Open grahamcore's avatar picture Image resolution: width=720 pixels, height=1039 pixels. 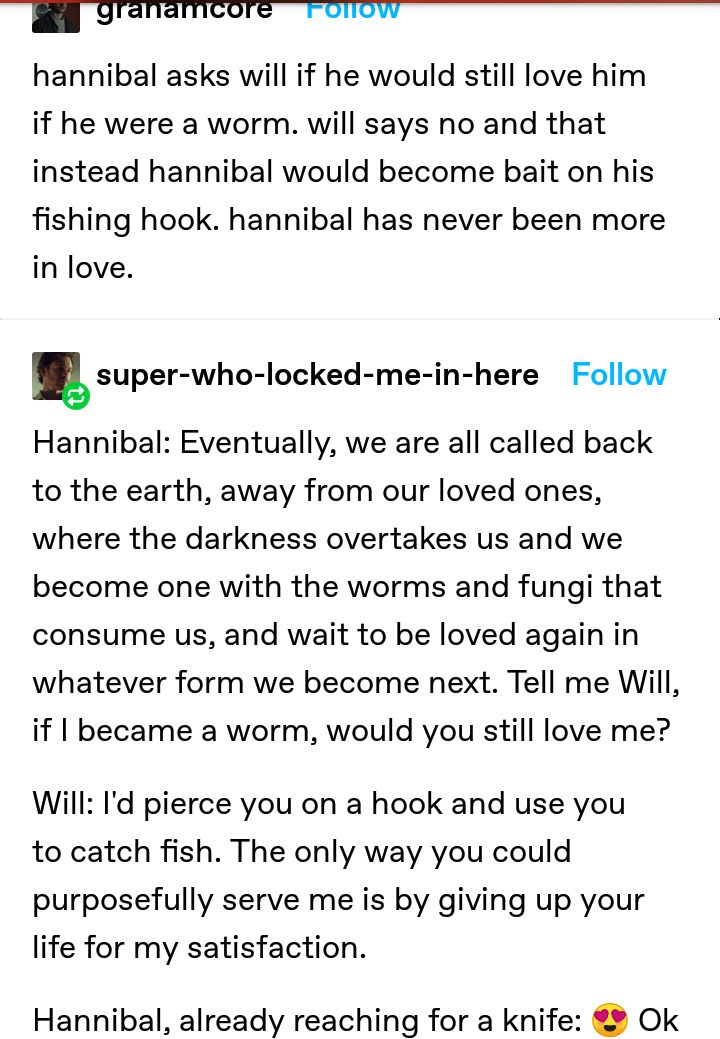coord(56,16)
